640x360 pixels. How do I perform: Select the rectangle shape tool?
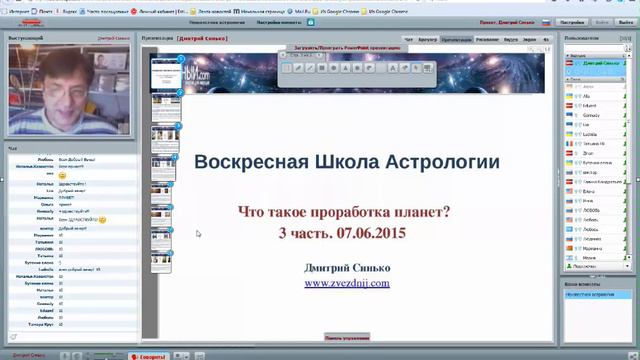click(x=322, y=68)
